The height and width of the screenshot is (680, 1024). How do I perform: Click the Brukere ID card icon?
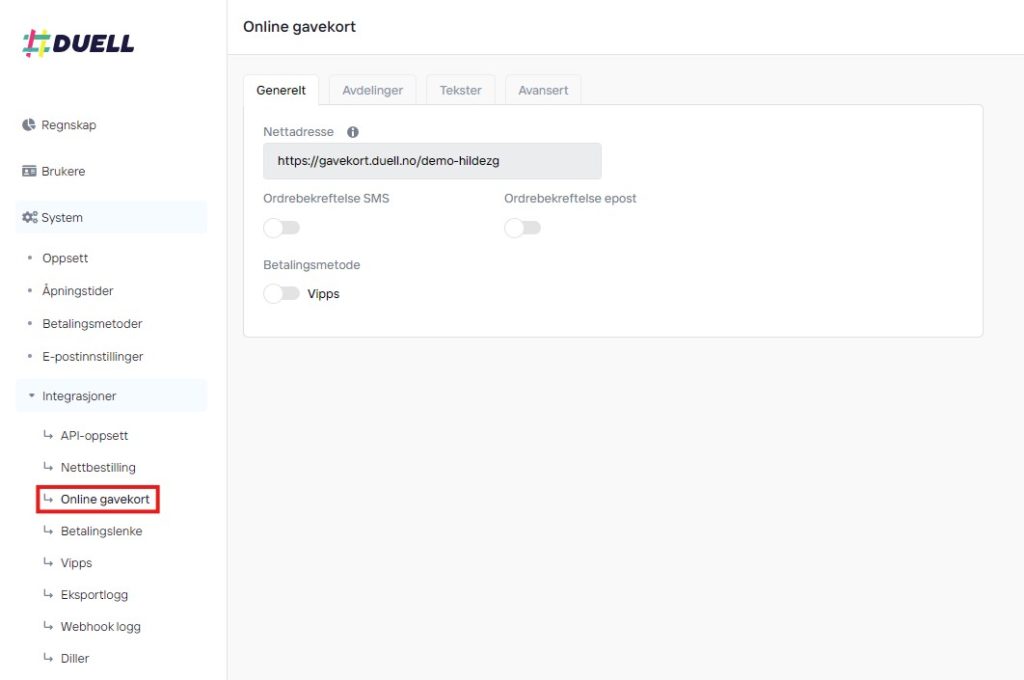[x=29, y=171]
